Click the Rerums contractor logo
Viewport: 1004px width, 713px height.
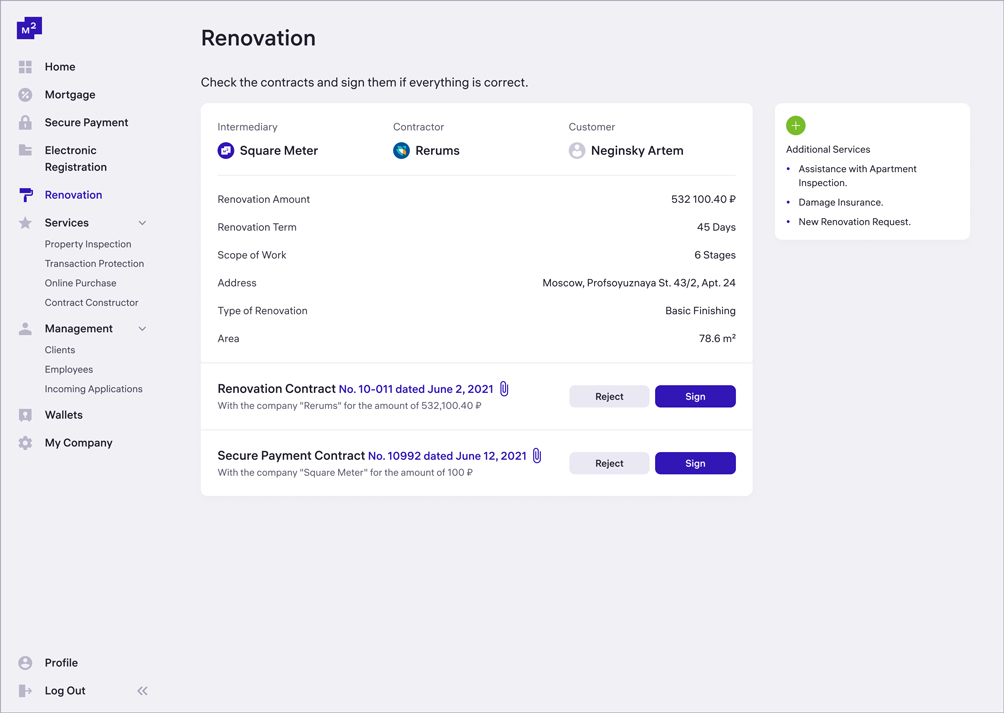click(x=401, y=151)
